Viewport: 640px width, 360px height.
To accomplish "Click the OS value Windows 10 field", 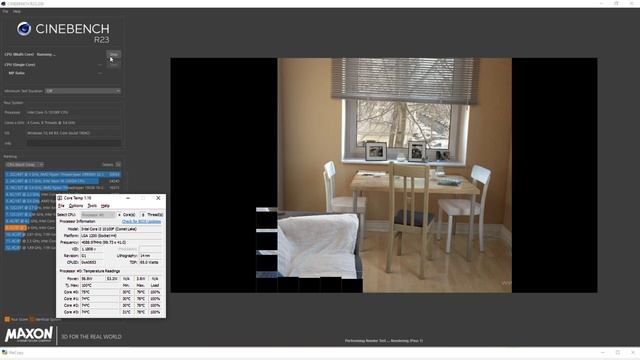I will point(74,133).
